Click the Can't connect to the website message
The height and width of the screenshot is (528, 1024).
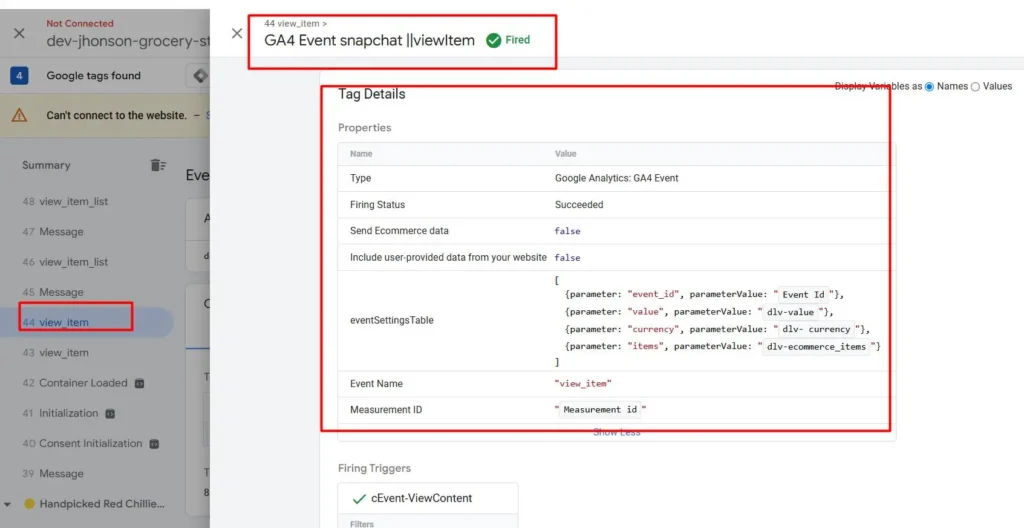[x=117, y=115]
